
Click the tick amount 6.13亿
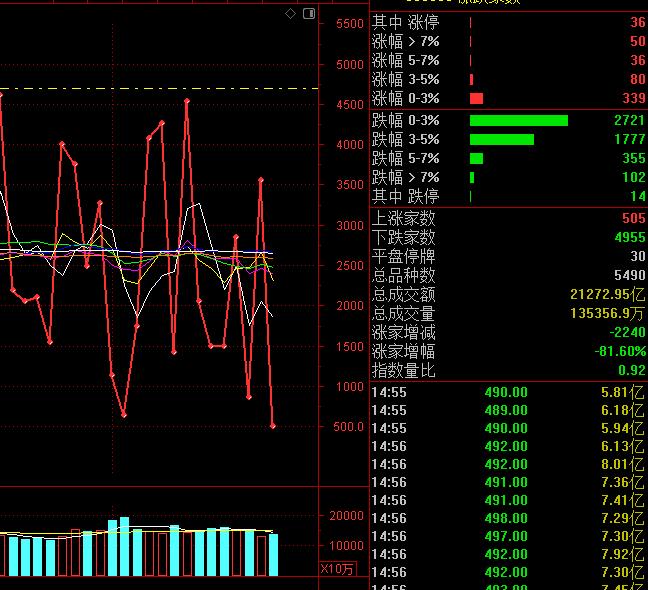click(623, 446)
